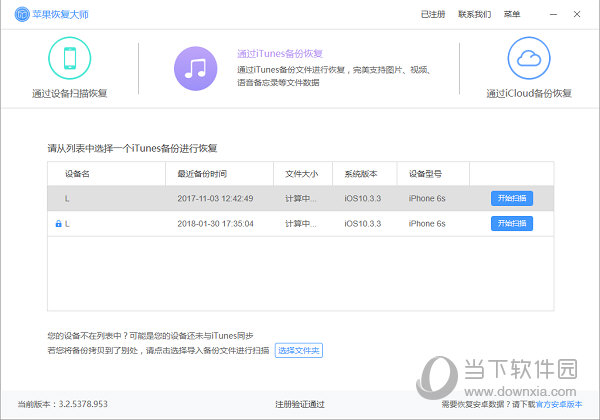Click iOS10.3.3 in the 2018 backup row
The width and height of the screenshot is (600, 420).
pyautogui.click(x=363, y=224)
